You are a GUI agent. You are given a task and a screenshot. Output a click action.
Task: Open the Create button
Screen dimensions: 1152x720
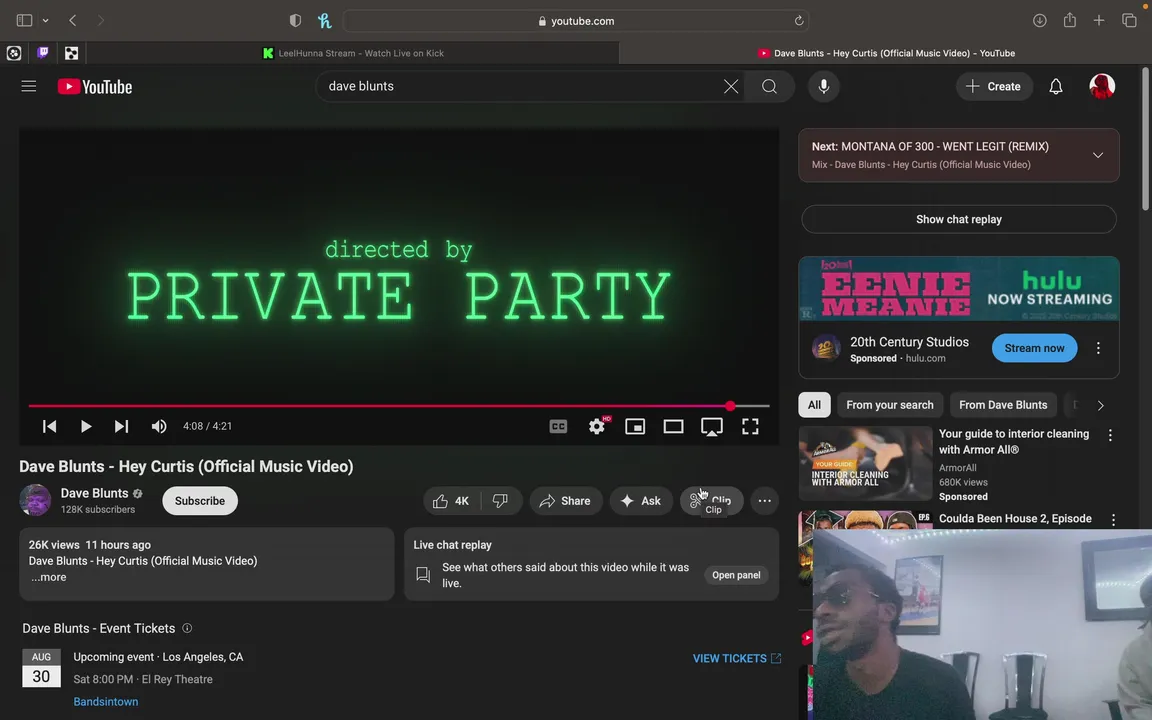(993, 87)
